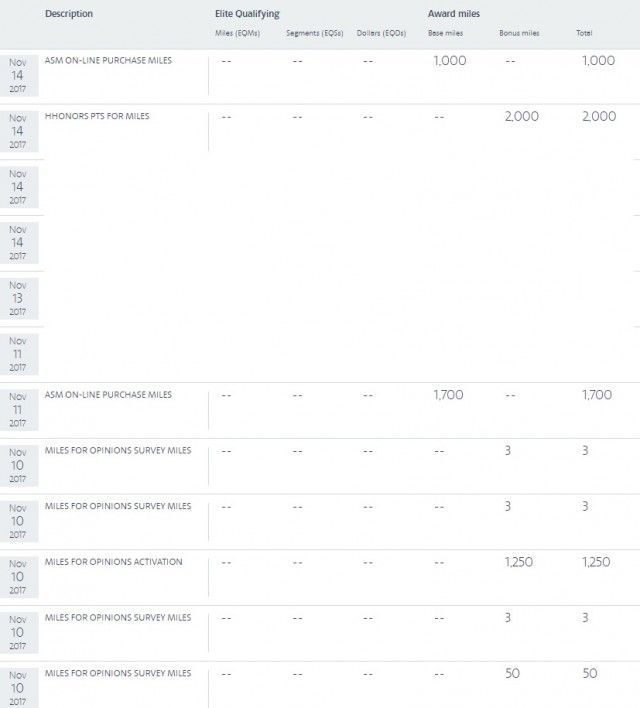
Task: Click the Total column header
Action: pyautogui.click(x=584, y=33)
